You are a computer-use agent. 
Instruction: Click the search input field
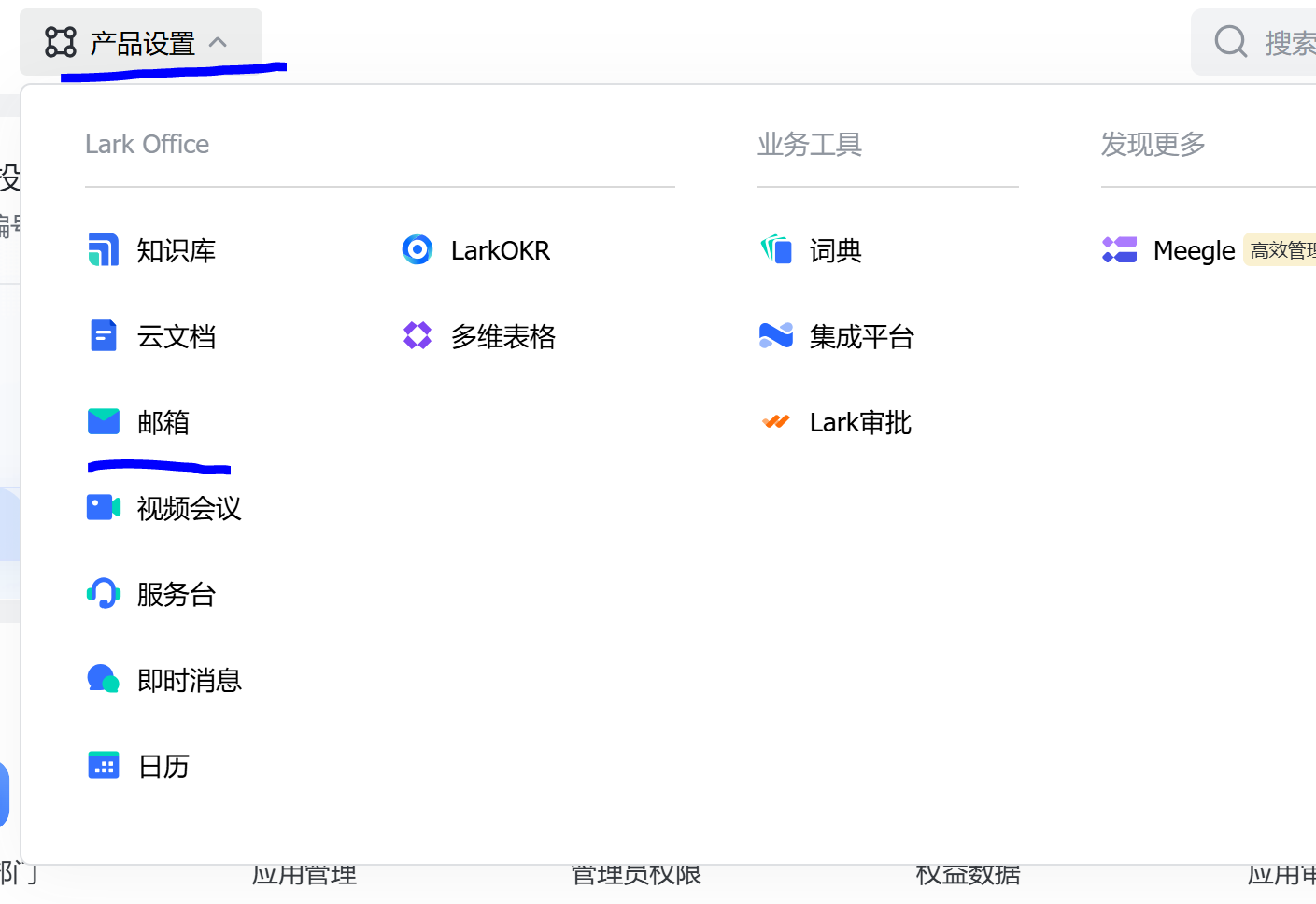(1289, 43)
